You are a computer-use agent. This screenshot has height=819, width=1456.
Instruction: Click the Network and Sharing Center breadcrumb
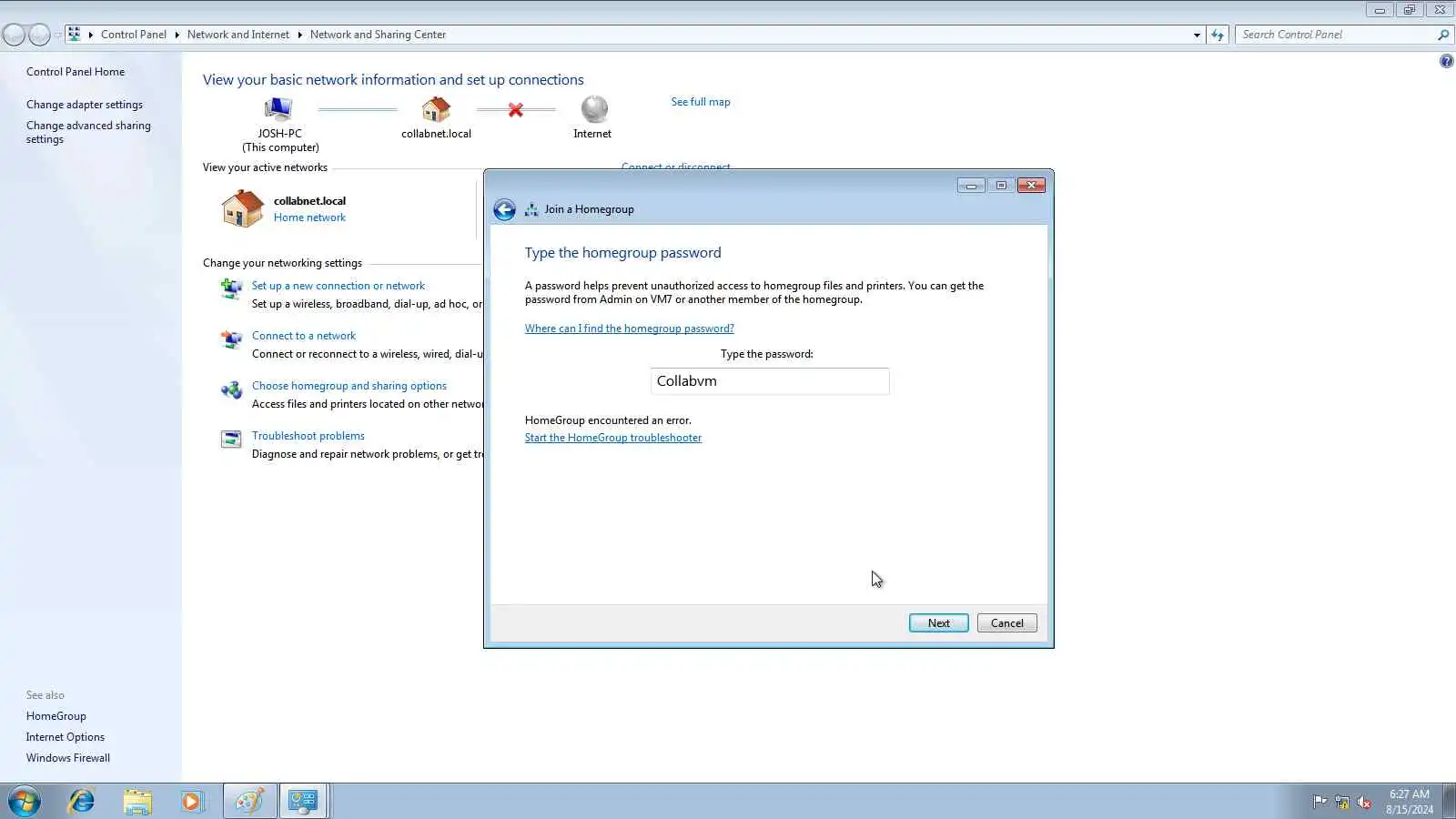378,35
